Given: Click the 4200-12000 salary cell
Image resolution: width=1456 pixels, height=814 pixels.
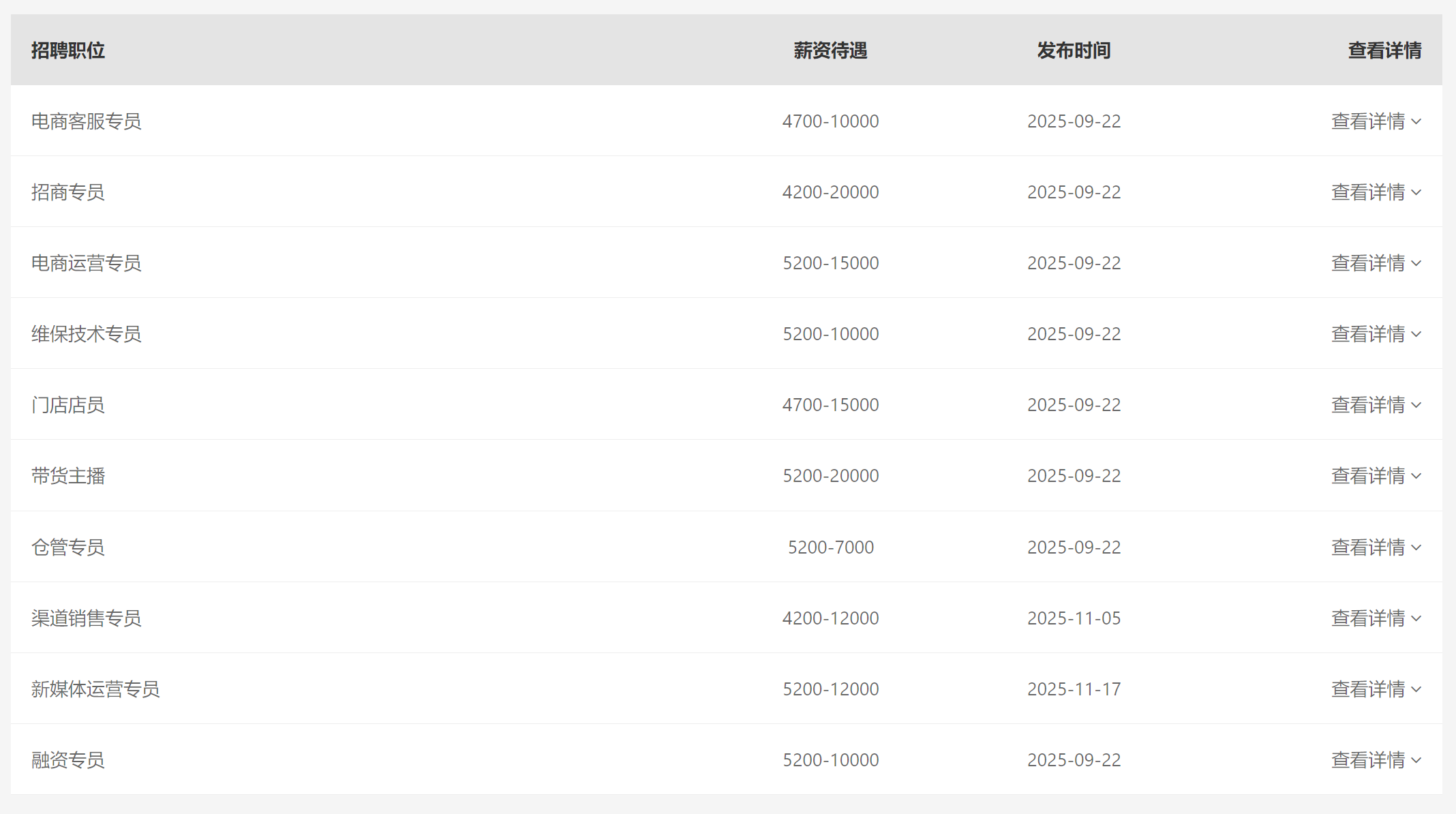Looking at the screenshot, I should click(x=830, y=618).
